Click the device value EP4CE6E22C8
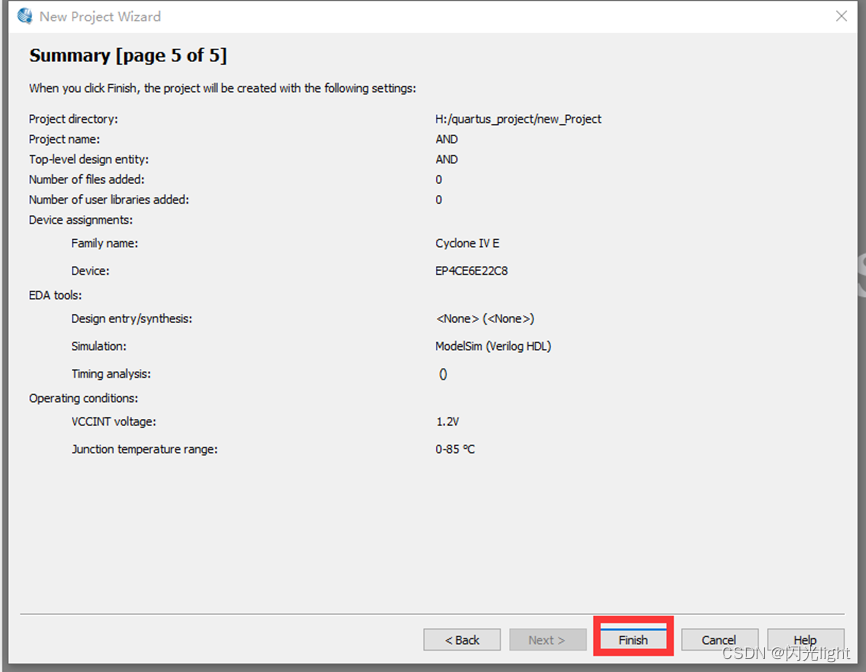866x672 pixels. click(472, 271)
